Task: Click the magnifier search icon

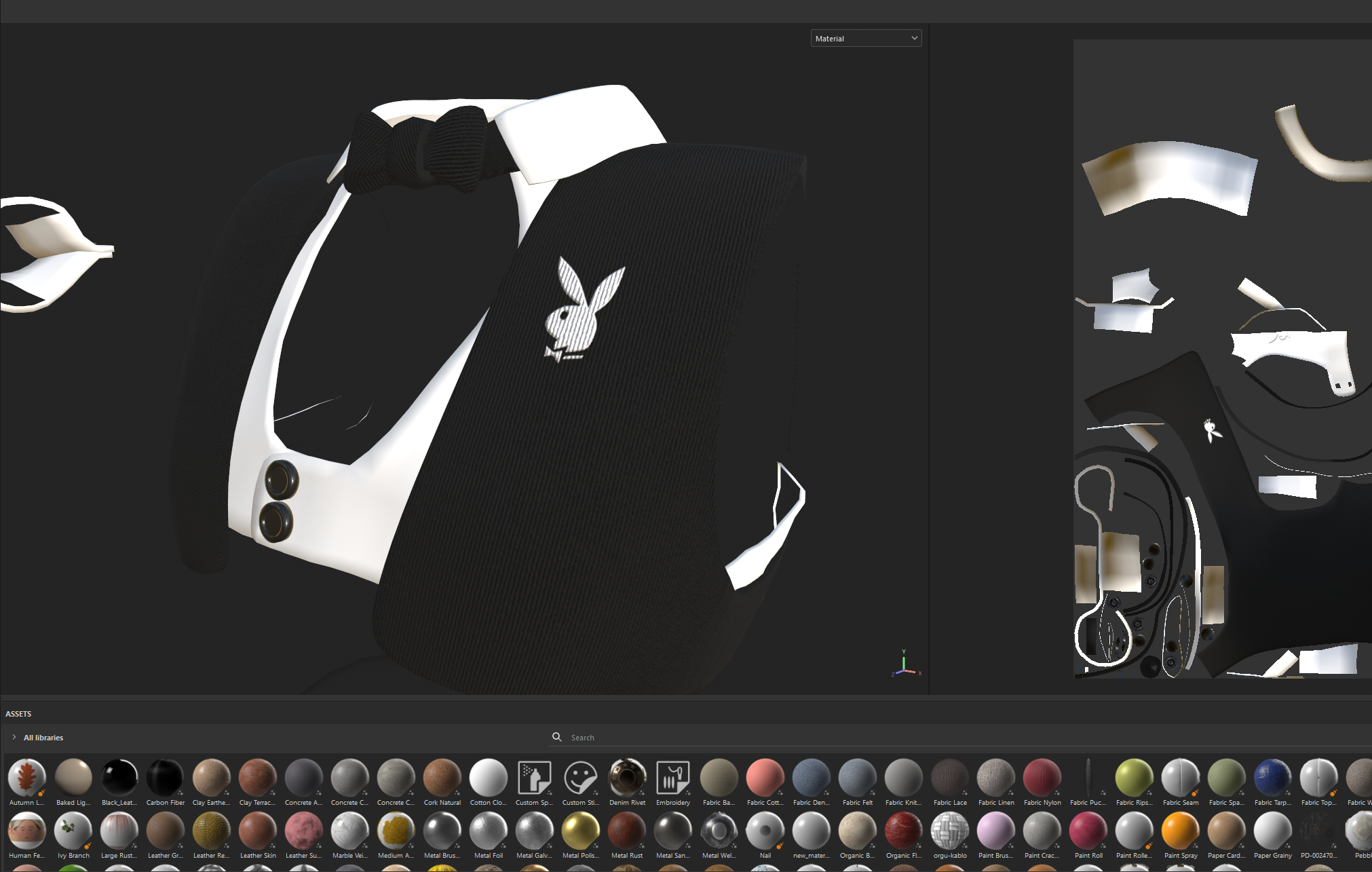Action: 557,737
